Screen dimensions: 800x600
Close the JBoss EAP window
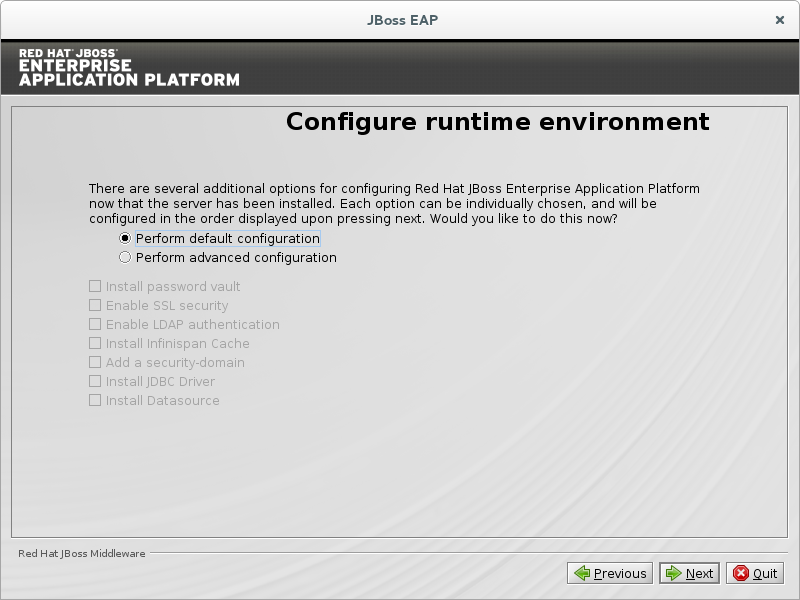coord(779,20)
